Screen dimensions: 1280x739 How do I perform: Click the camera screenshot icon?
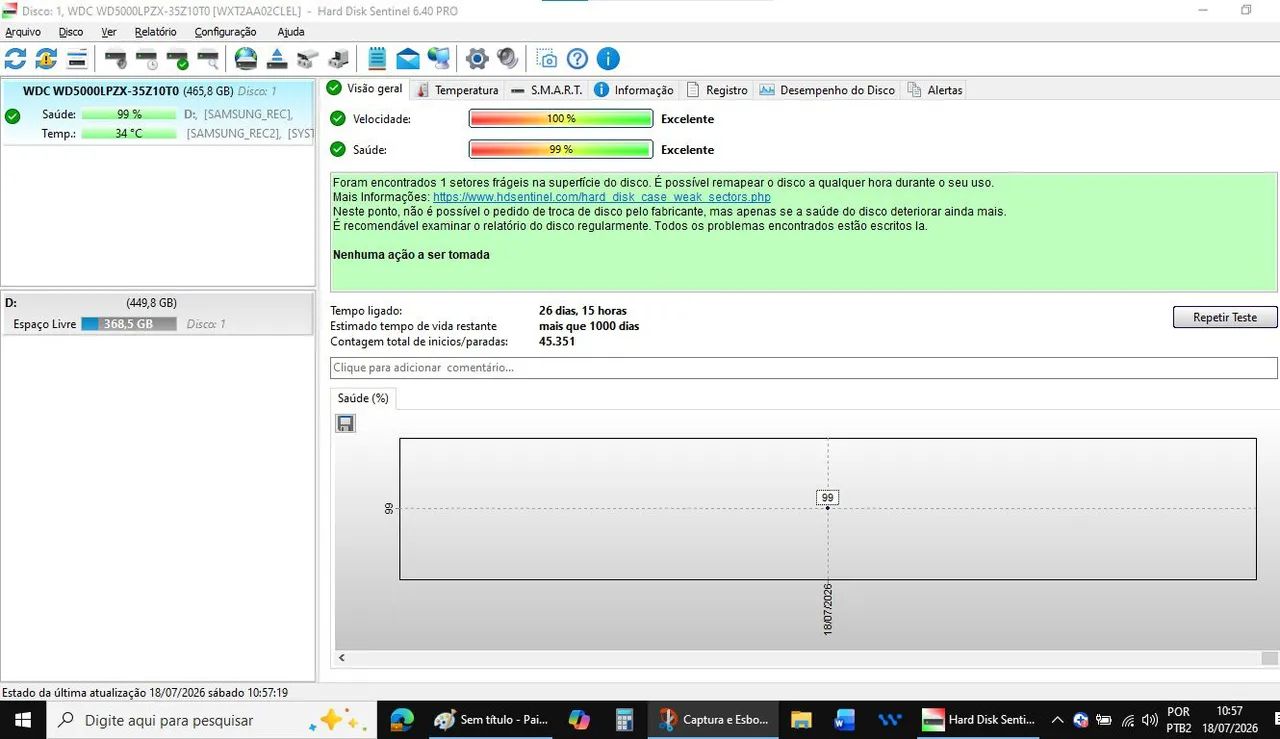coord(546,59)
